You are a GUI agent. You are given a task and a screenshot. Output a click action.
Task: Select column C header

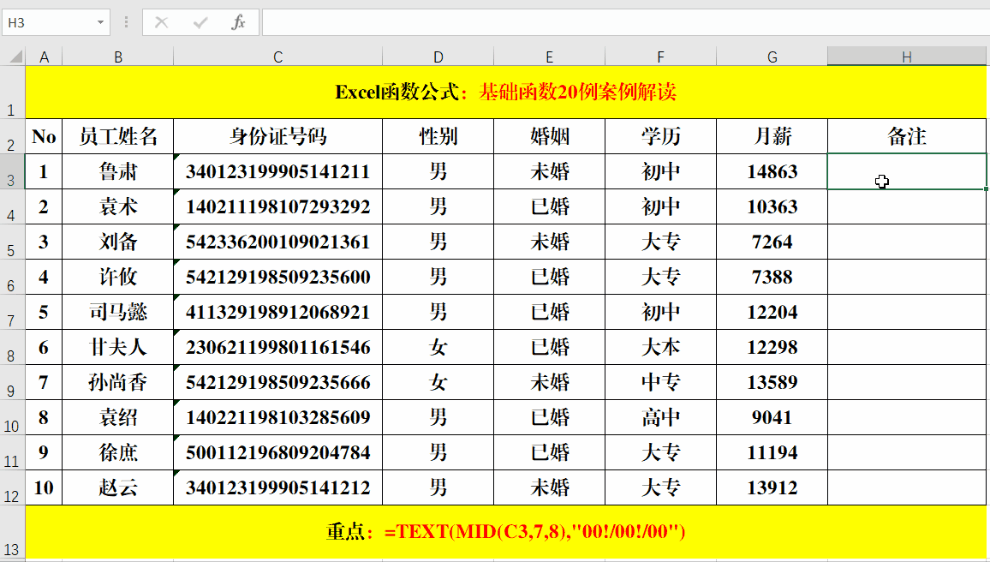[x=278, y=57]
